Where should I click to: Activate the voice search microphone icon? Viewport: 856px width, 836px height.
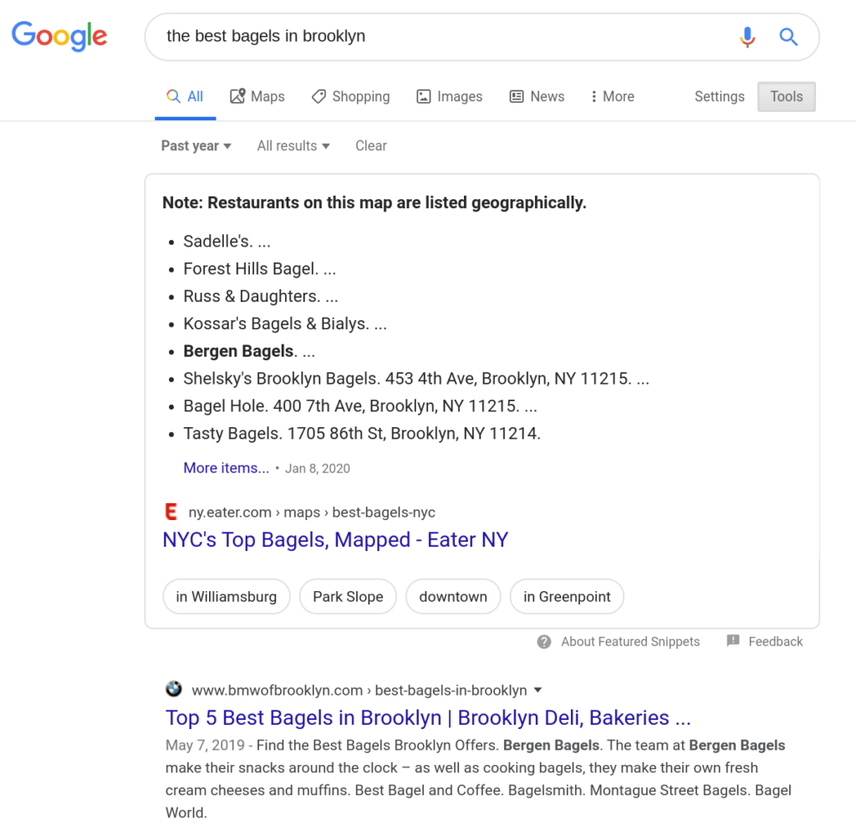click(x=747, y=36)
